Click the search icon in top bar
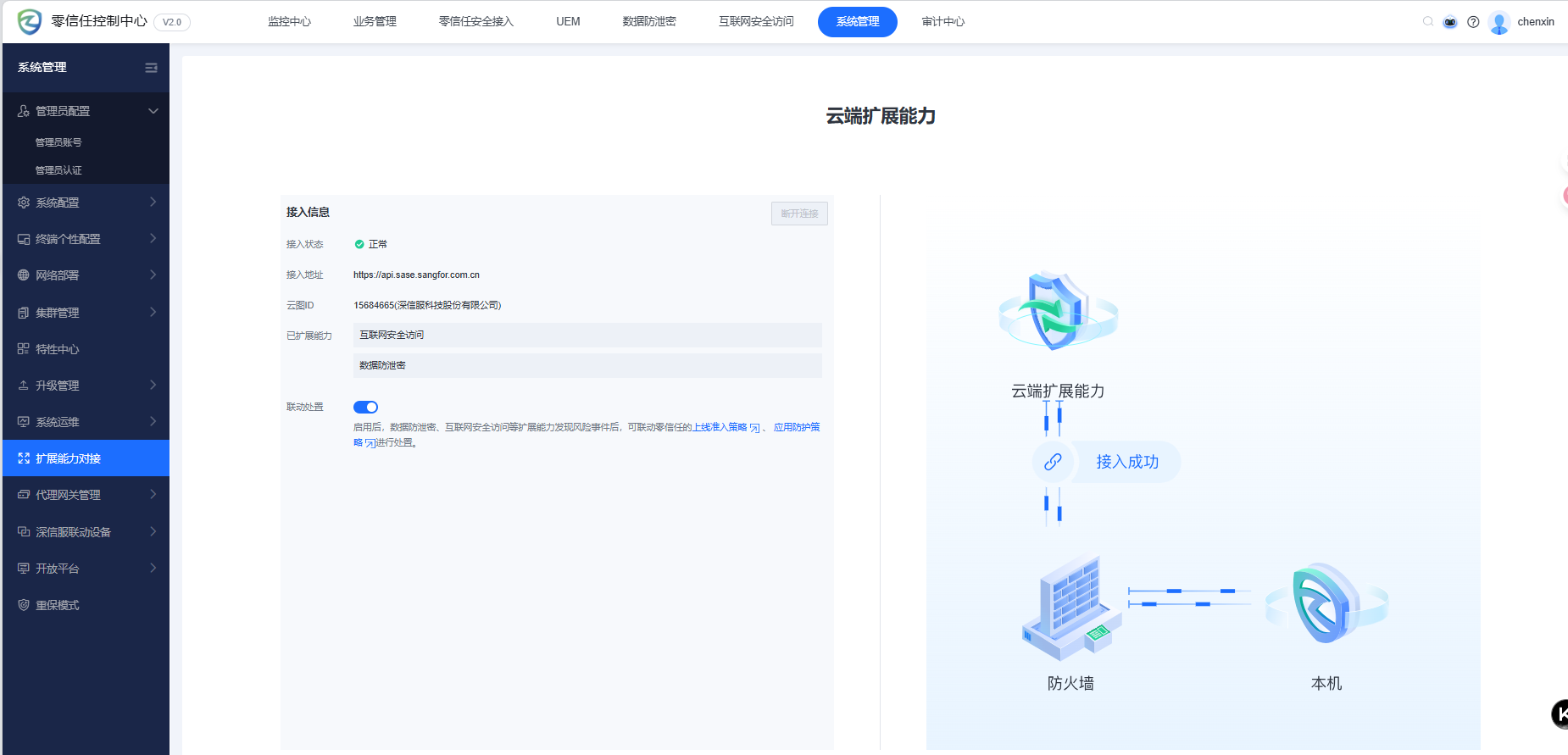Image resolution: width=1568 pixels, height=755 pixels. 1428,22
